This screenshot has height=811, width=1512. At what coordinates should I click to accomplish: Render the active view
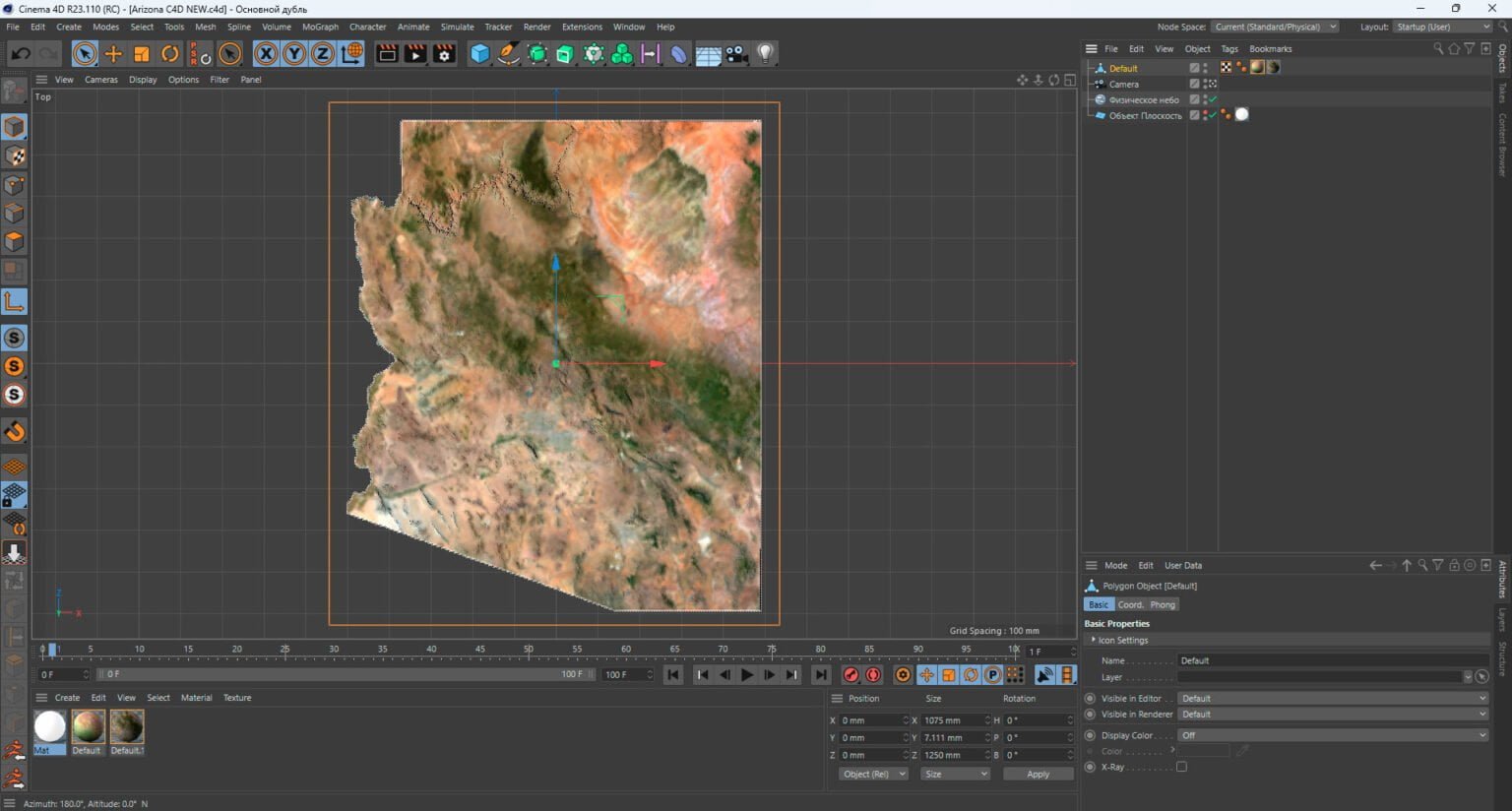386,54
